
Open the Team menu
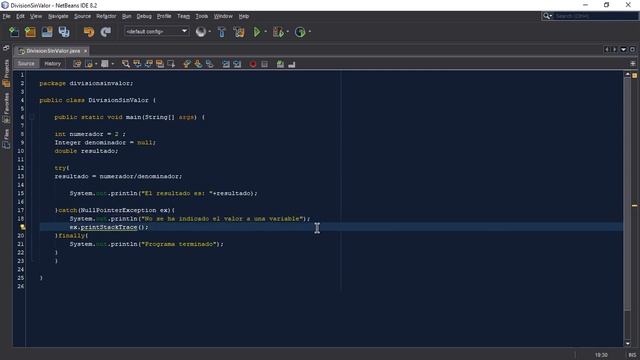[183, 16]
